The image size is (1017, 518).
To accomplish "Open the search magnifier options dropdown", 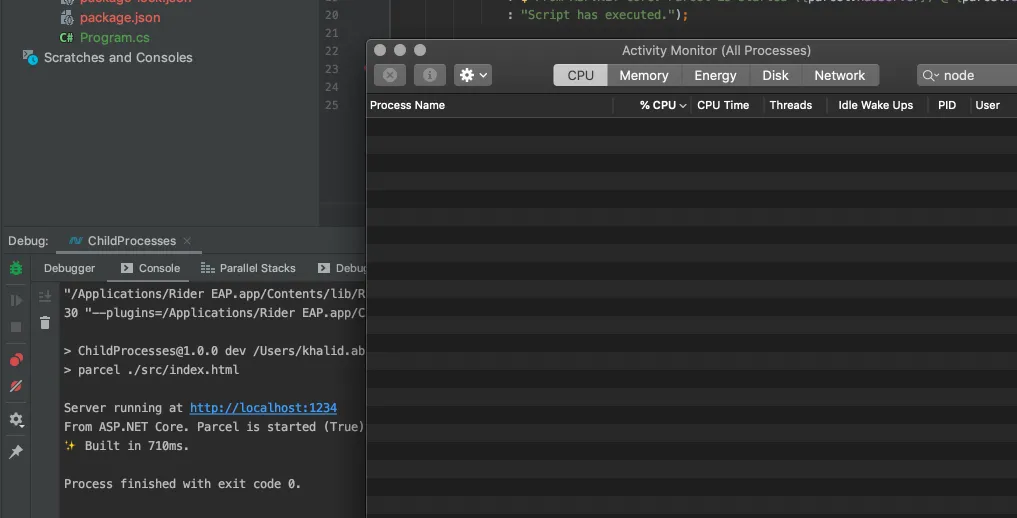I will point(931,75).
